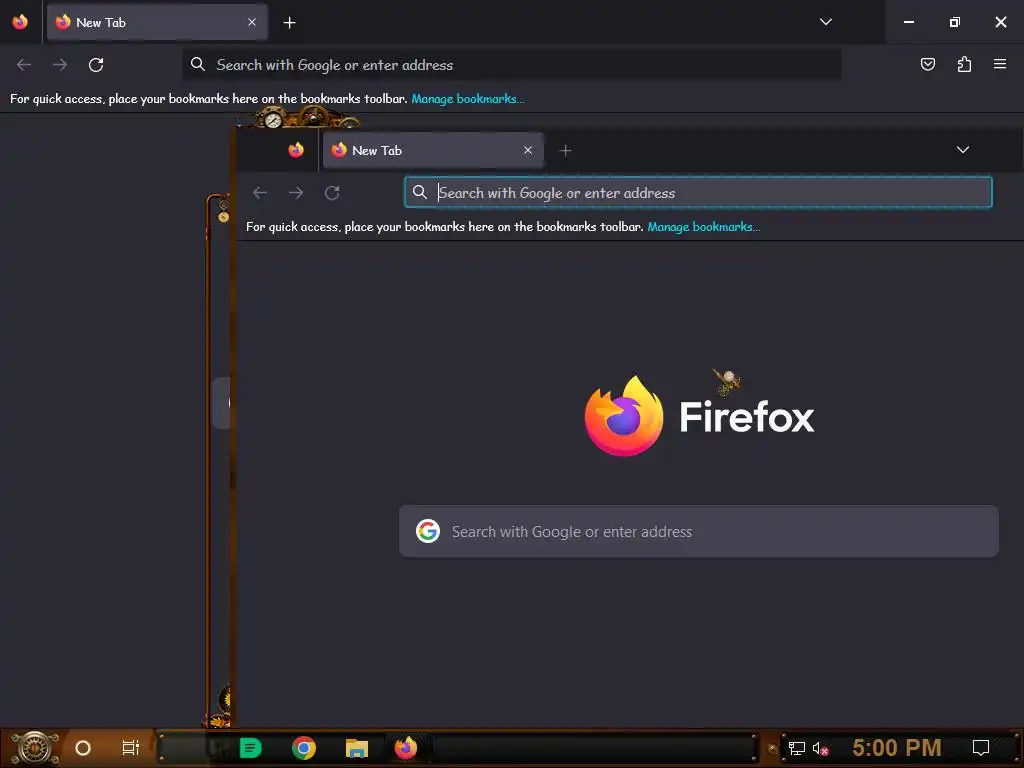This screenshot has height=768, width=1024.
Task: Click the Firefox View icon in front window
Action: pyautogui.click(x=296, y=150)
